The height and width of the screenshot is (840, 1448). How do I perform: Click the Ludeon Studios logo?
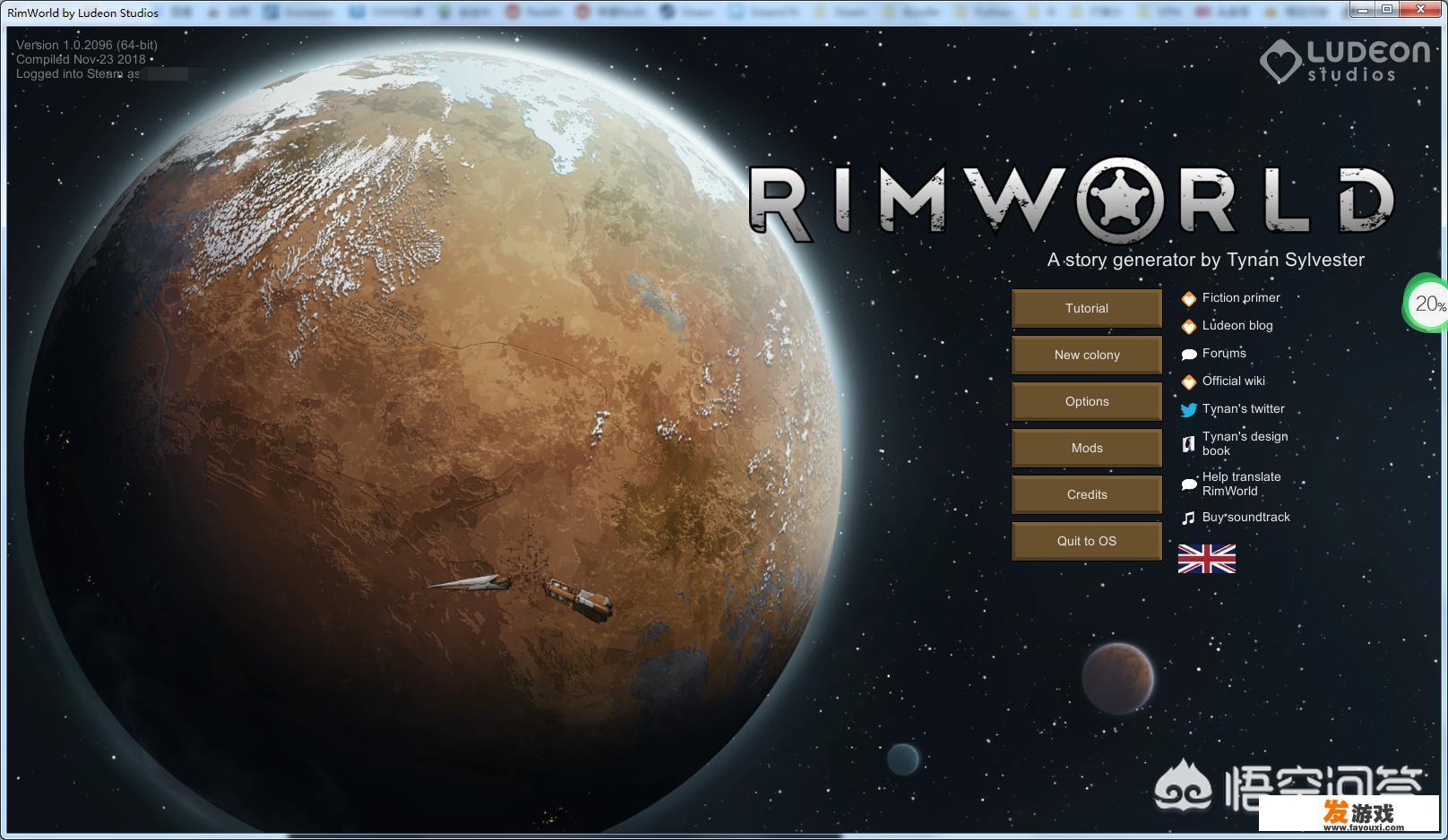point(1345,60)
